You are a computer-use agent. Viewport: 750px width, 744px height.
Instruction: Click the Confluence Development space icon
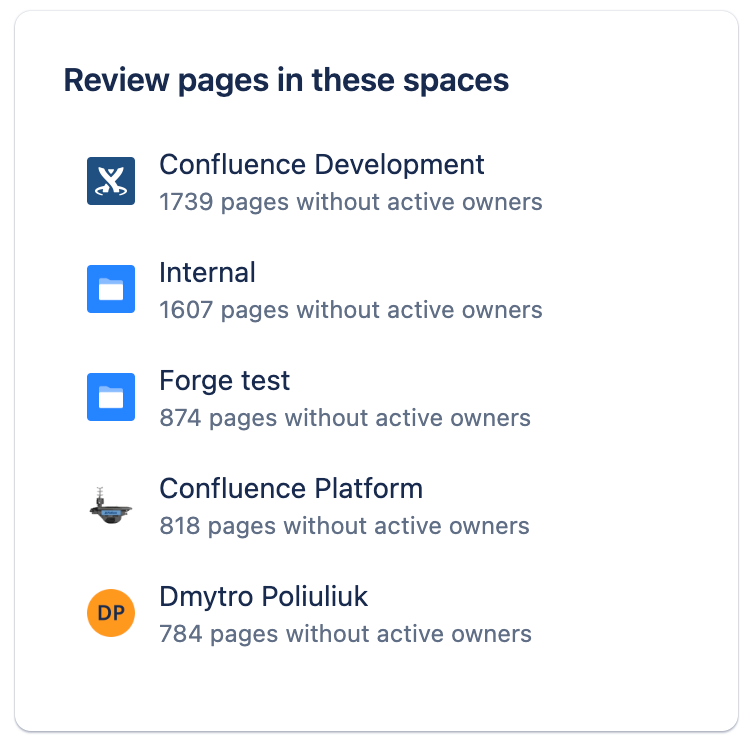111,181
